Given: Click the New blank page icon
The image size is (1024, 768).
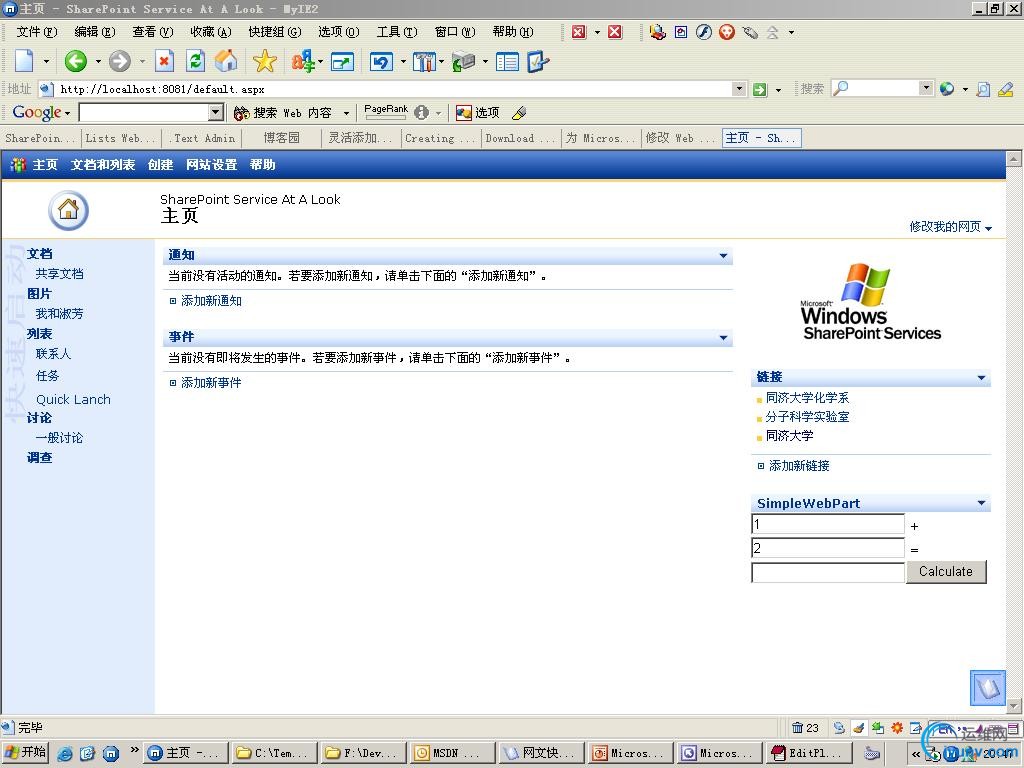Looking at the screenshot, I should pos(24,61).
